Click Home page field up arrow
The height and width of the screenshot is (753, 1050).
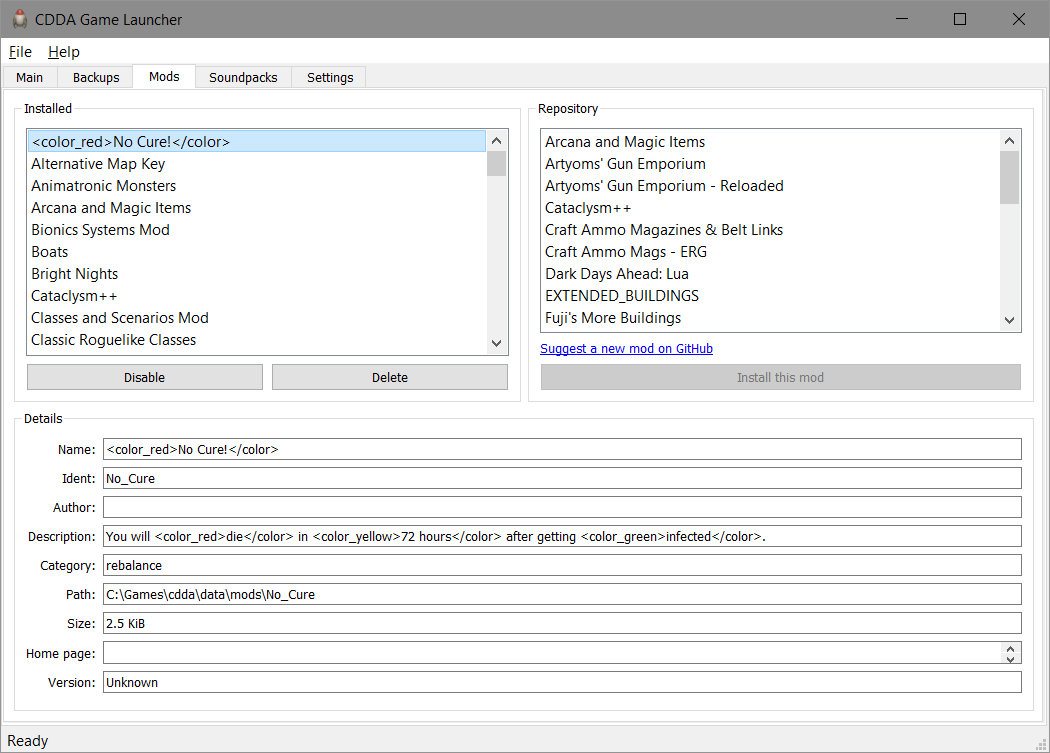click(1010, 648)
